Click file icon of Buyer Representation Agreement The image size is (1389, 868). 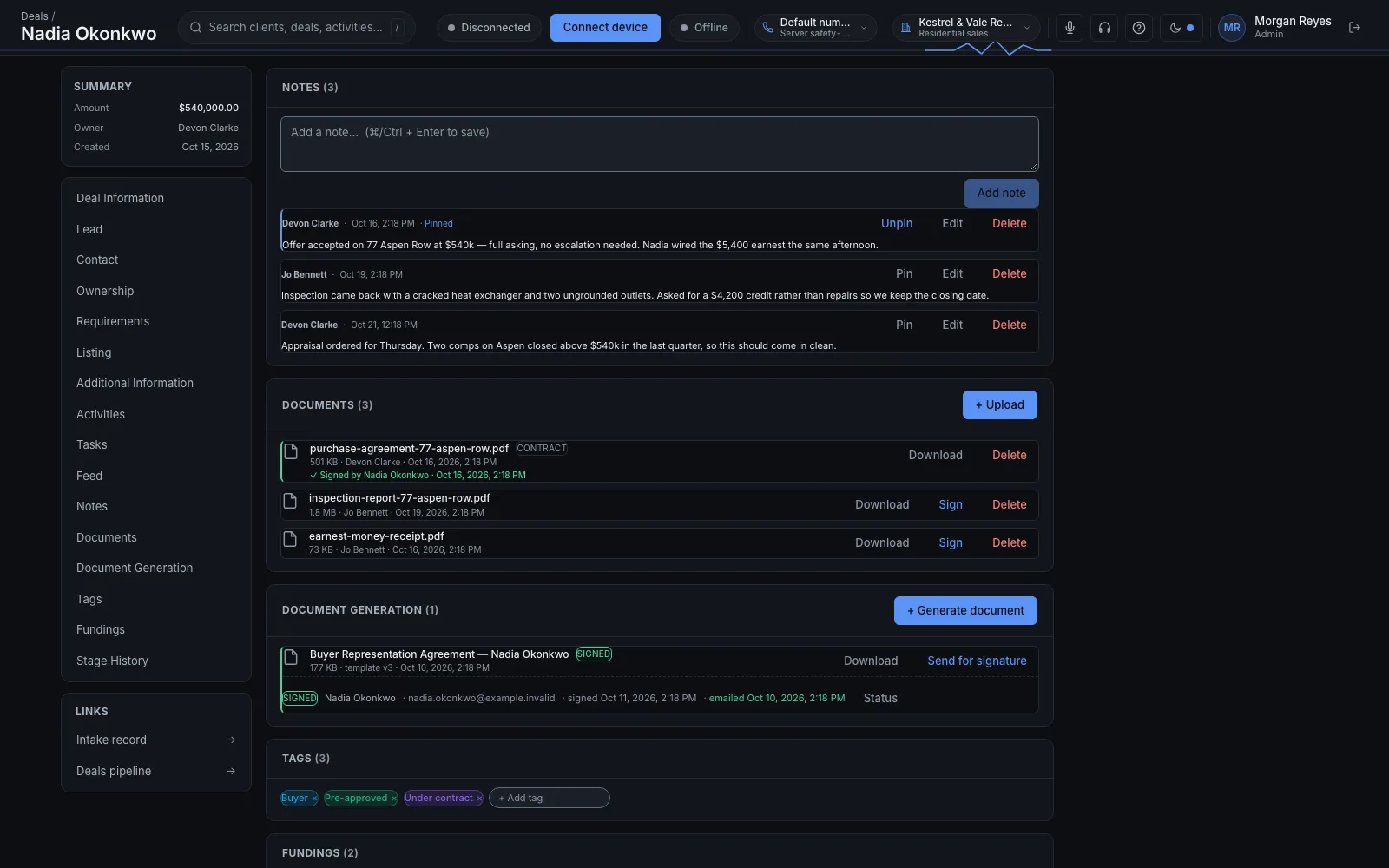[x=292, y=657]
